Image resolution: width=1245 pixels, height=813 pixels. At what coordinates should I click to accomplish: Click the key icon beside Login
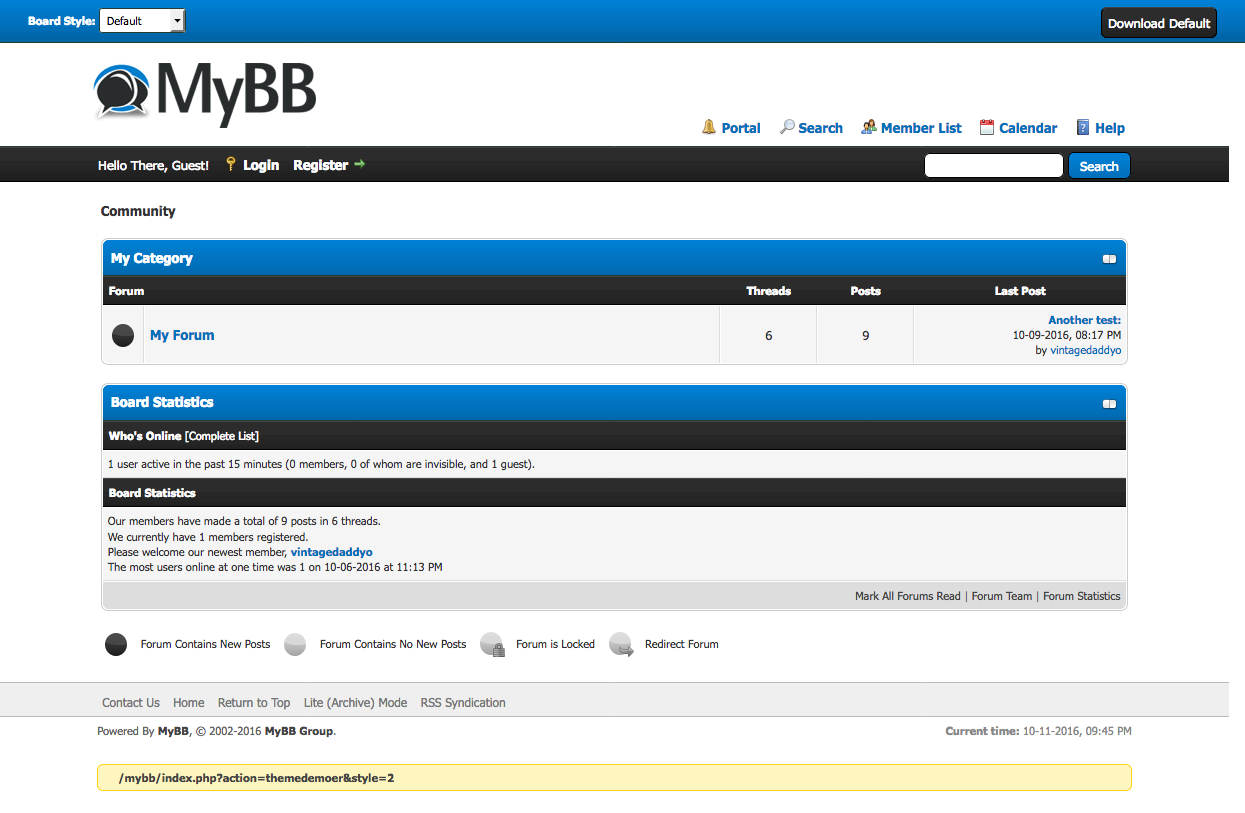pos(230,164)
